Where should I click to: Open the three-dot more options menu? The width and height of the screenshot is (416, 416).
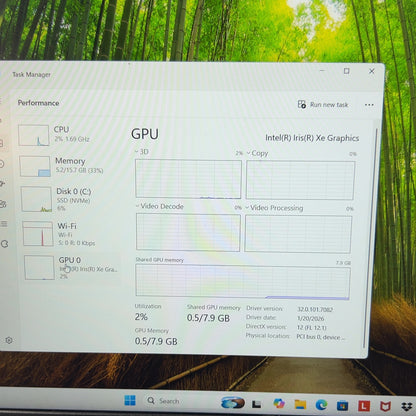(369, 105)
